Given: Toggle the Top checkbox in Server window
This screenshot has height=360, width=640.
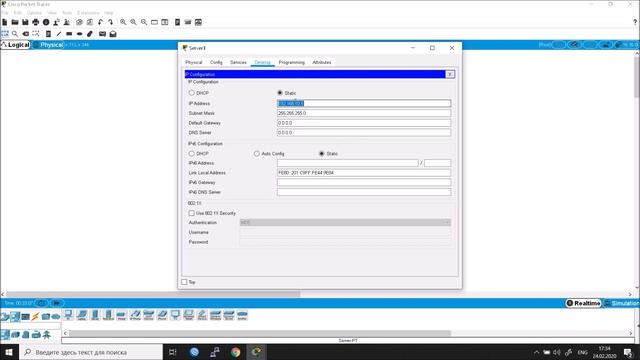Looking at the screenshot, I should [x=184, y=282].
